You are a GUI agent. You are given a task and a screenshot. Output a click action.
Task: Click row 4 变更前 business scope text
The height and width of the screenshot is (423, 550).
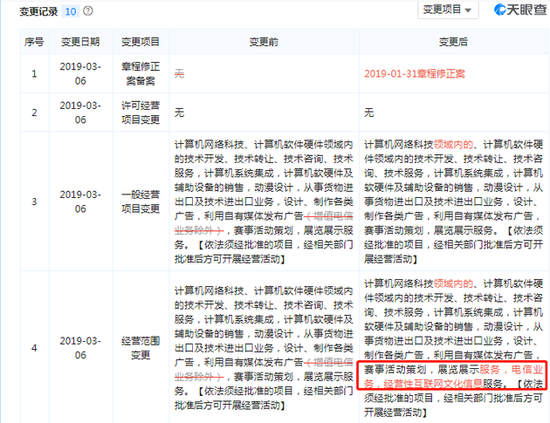point(264,348)
